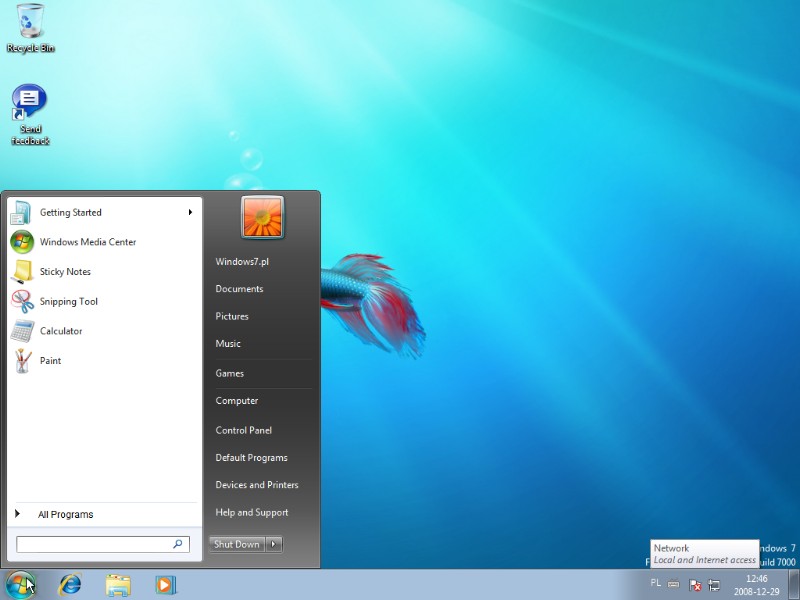
Task: Launch Paint from its brushes icon
Action: click(22, 360)
